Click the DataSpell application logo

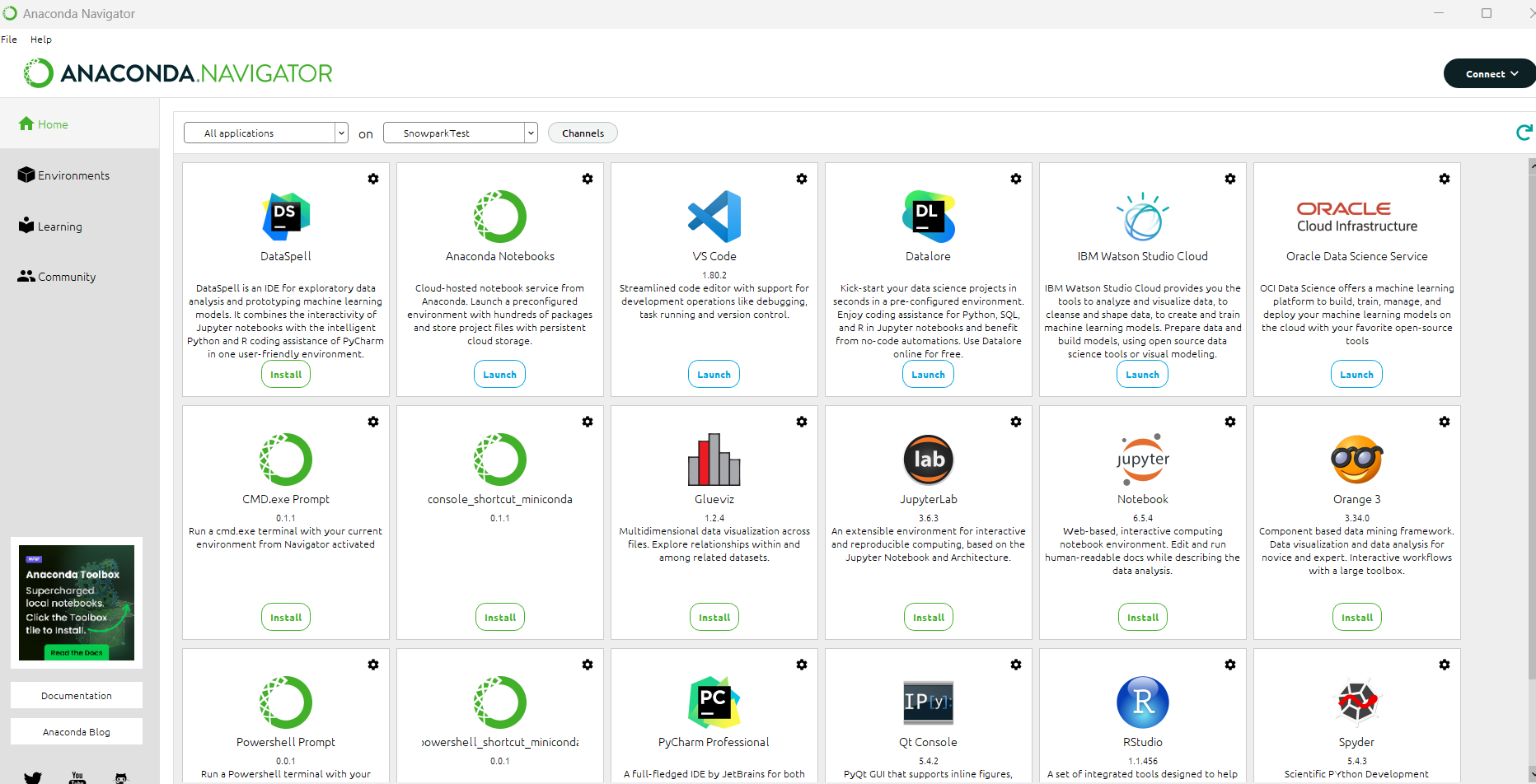(x=286, y=217)
